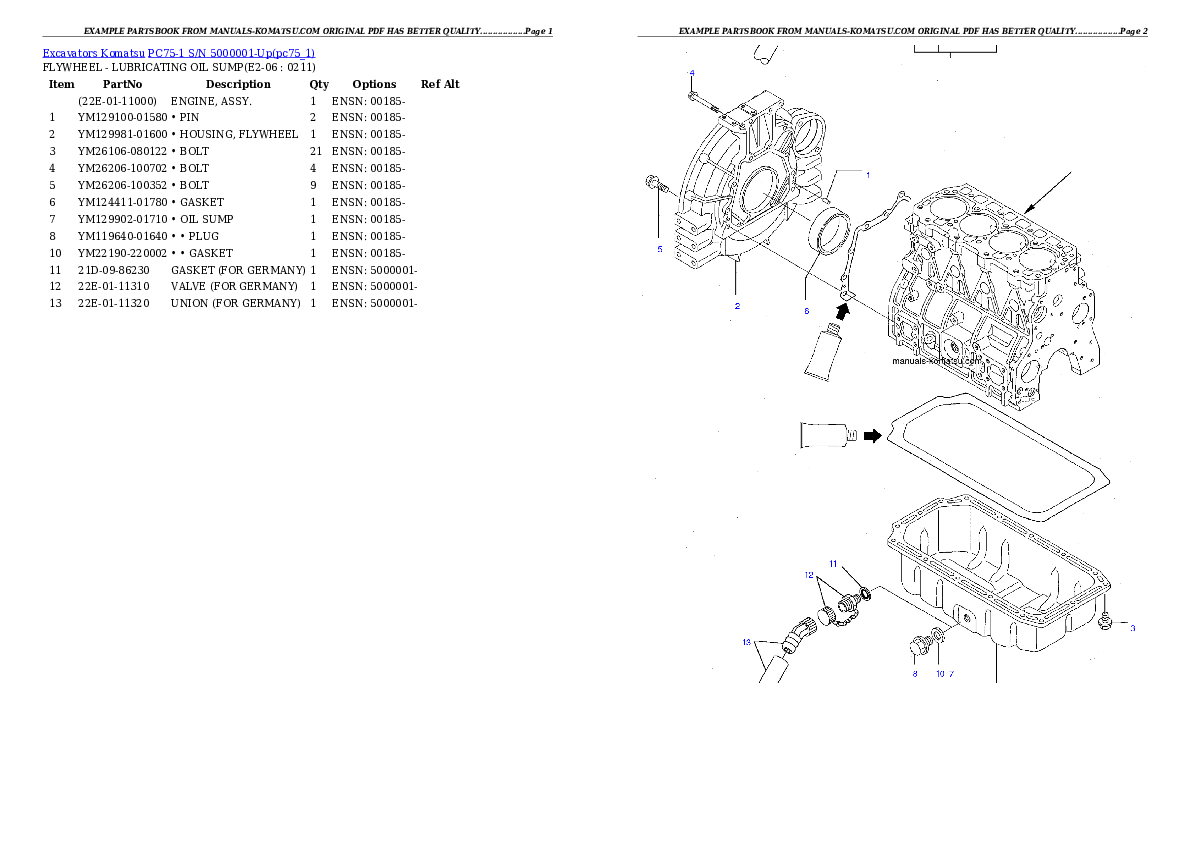The image size is (1190, 842).
Task: Select part number 2 under the flywheel housing
Action: click(x=737, y=306)
